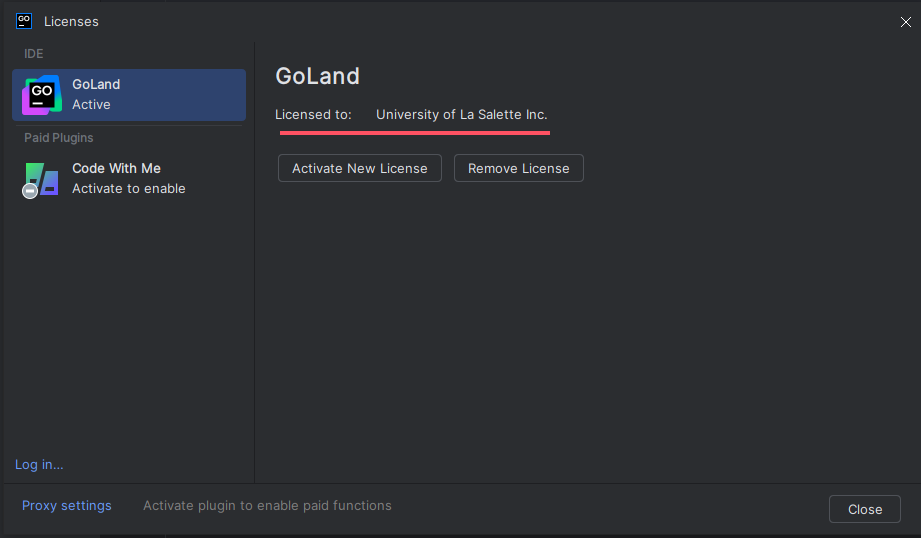Close the Licenses dialog with the X
This screenshot has width=921, height=538.
click(906, 22)
